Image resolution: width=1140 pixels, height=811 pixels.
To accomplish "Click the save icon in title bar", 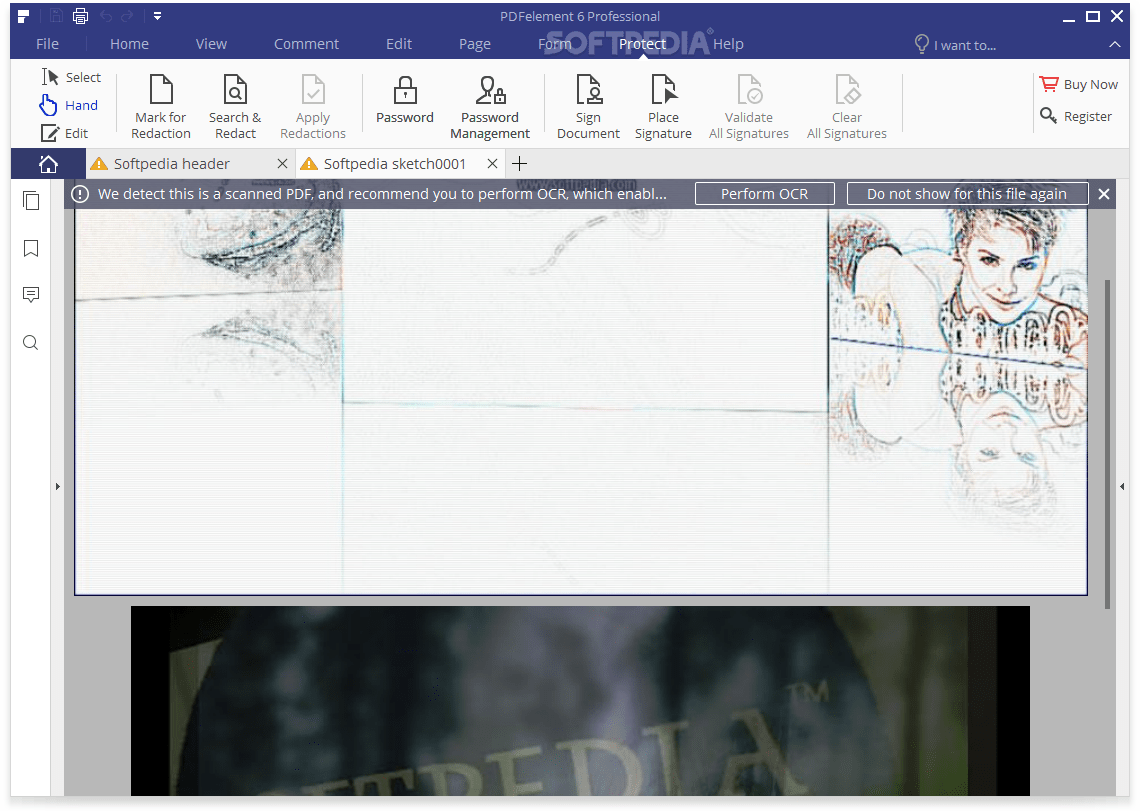I will pos(56,16).
